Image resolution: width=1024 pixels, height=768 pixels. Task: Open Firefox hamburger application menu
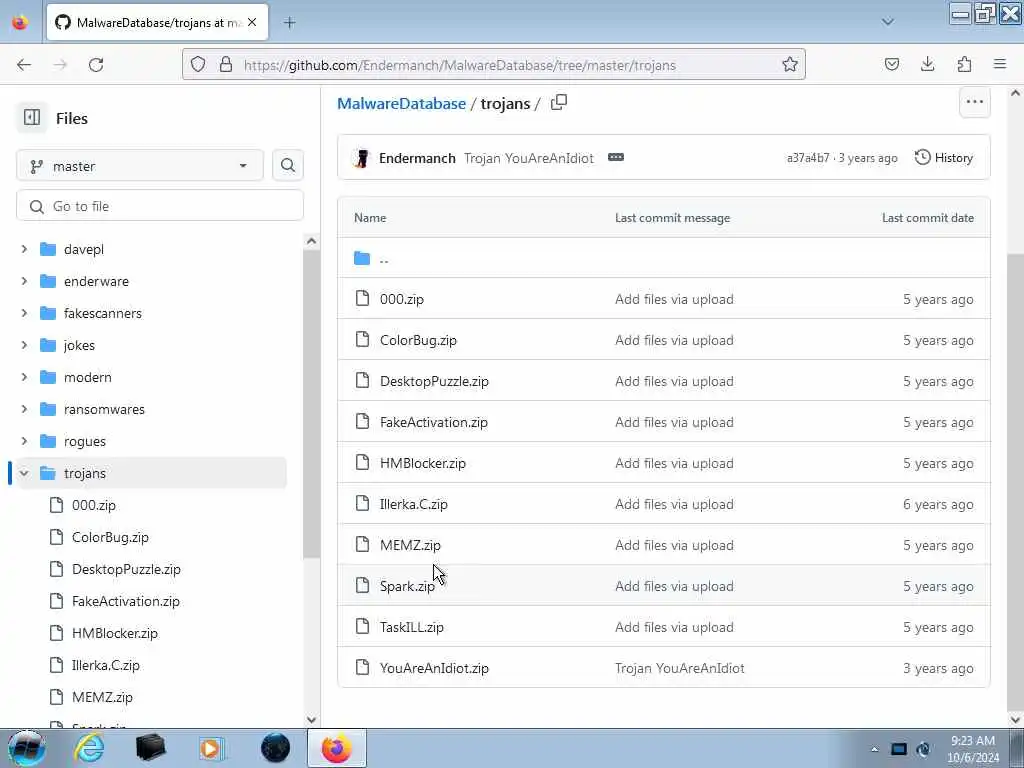click(1000, 64)
